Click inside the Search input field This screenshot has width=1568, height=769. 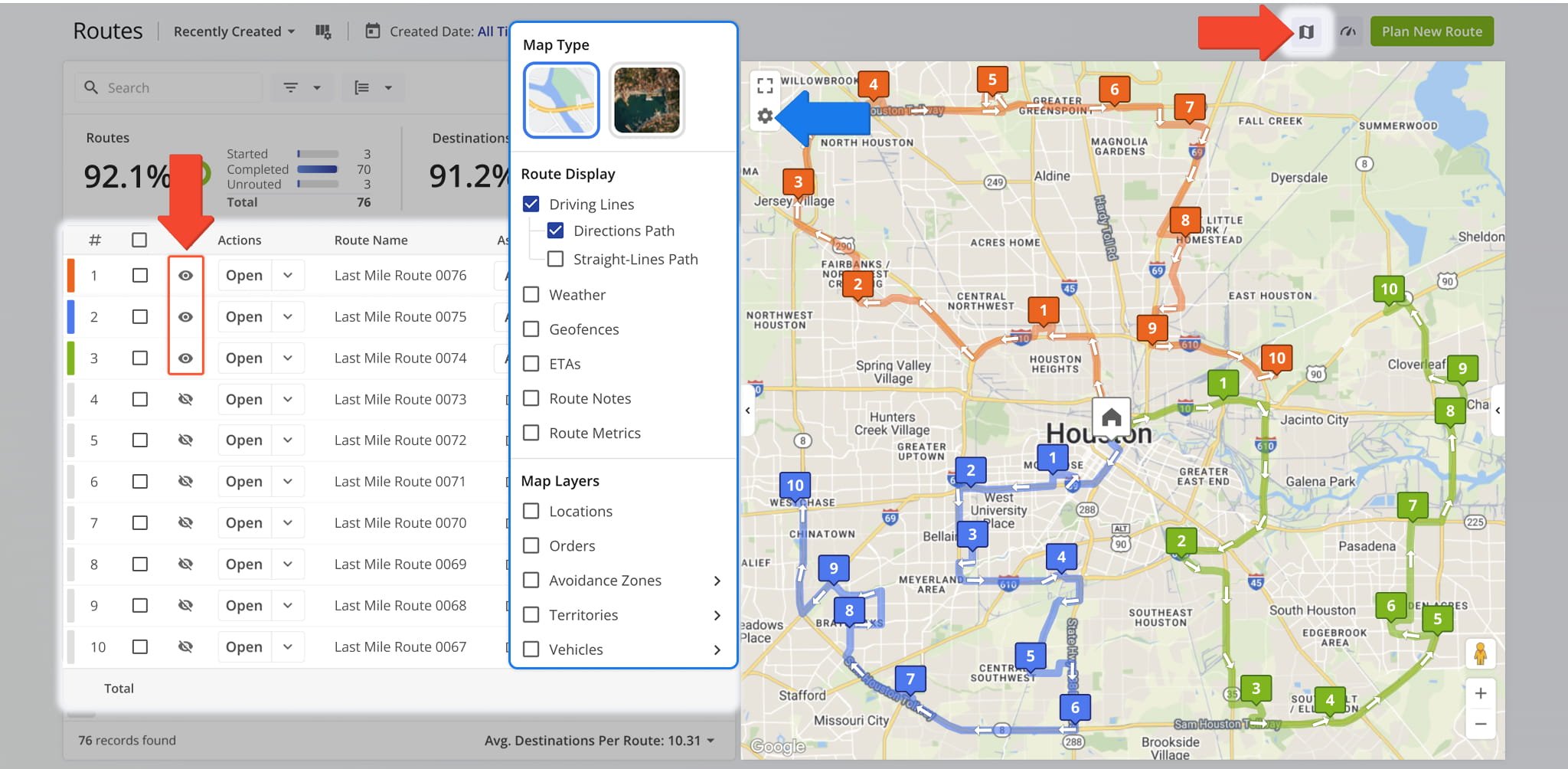click(168, 87)
